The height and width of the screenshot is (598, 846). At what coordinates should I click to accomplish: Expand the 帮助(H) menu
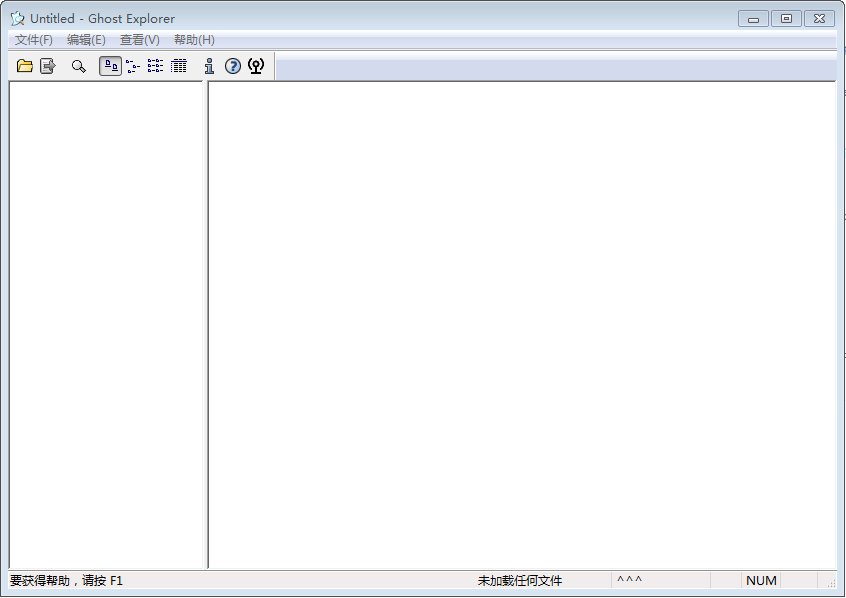point(194,40)
